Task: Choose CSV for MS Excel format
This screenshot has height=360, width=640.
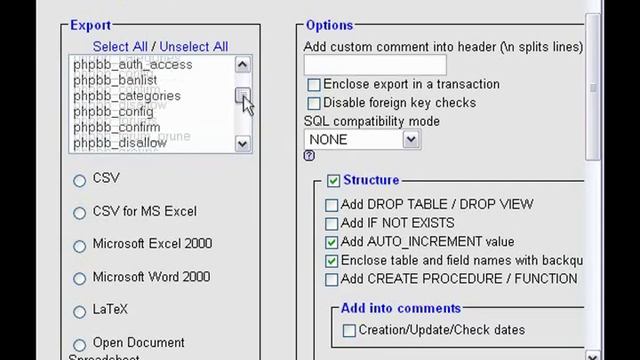Action: click(x=80, y=213)
